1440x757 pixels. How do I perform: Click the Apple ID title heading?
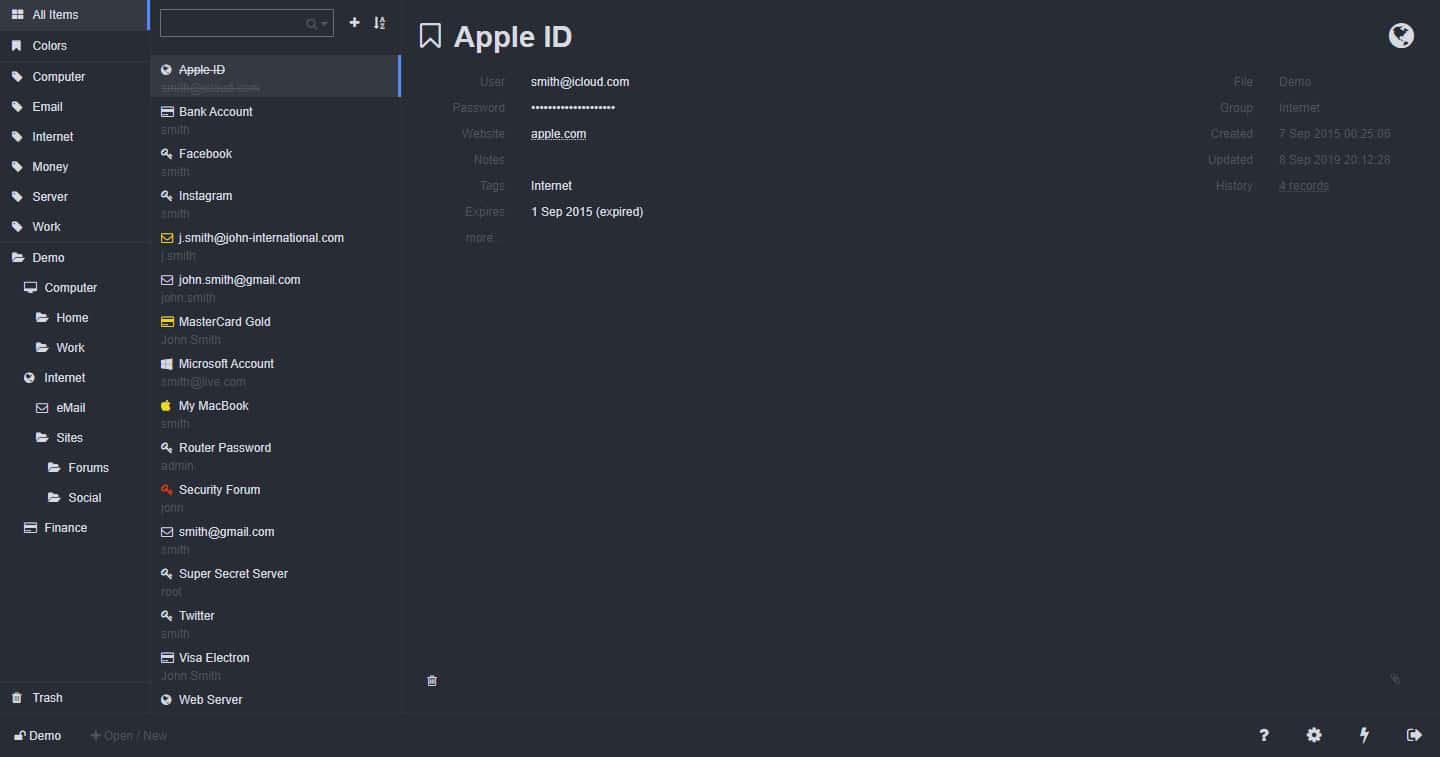(513, 37)
